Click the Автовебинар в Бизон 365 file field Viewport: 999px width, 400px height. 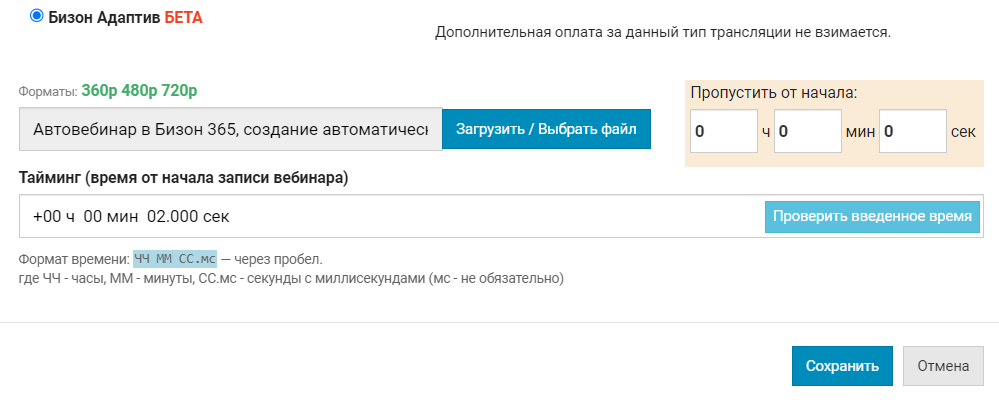[x=230, y=130]
